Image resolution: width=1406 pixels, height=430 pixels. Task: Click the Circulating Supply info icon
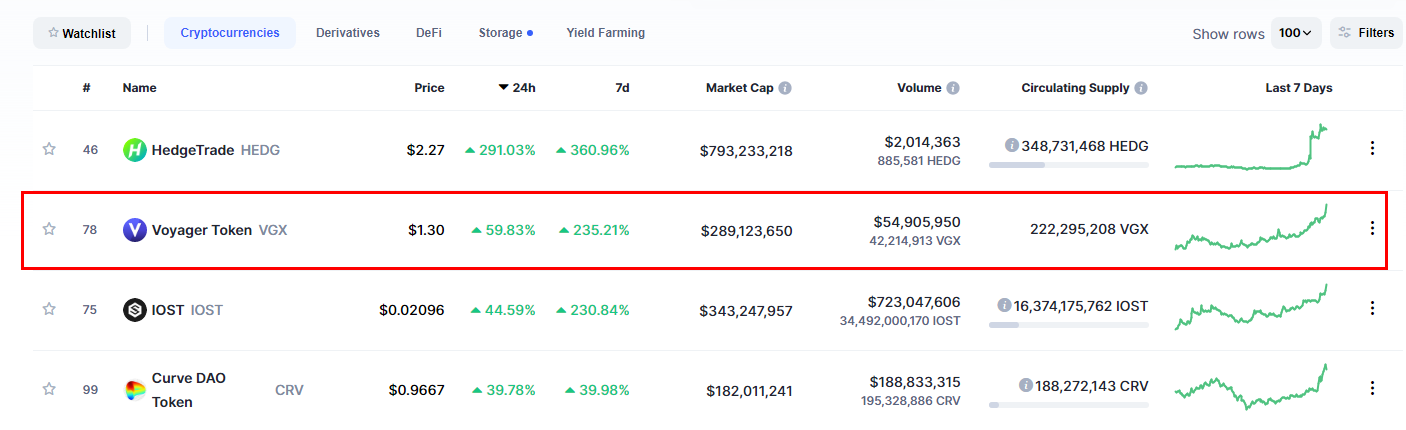coord(1141,88)
